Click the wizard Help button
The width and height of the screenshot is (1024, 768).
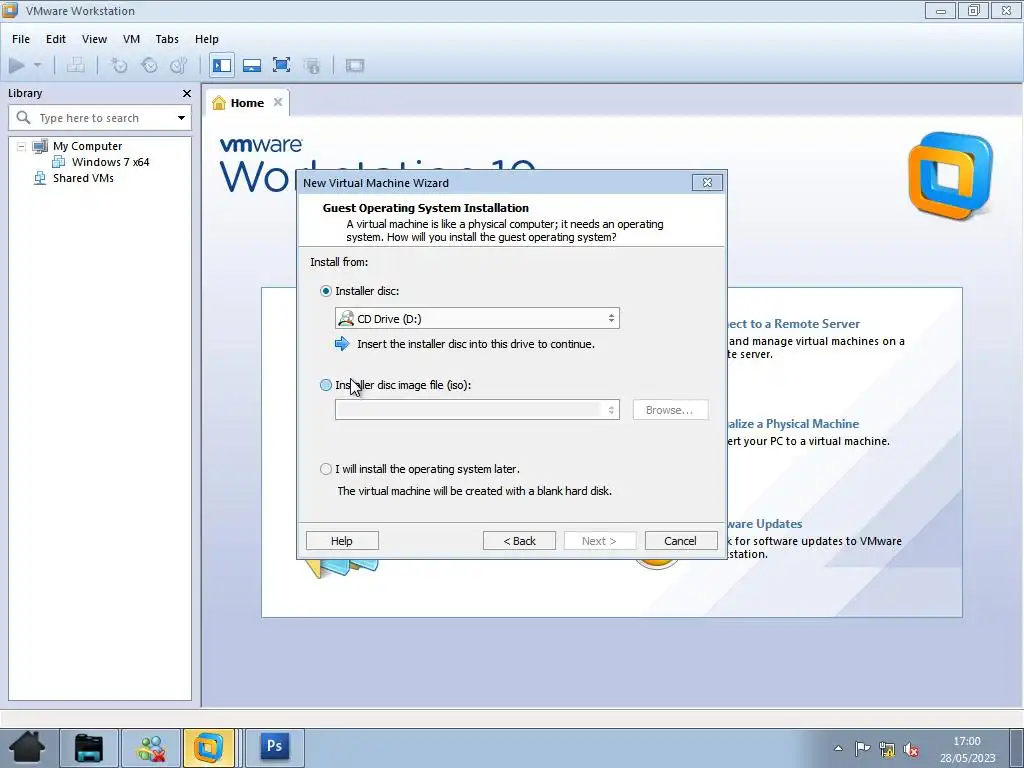point(342,541)
